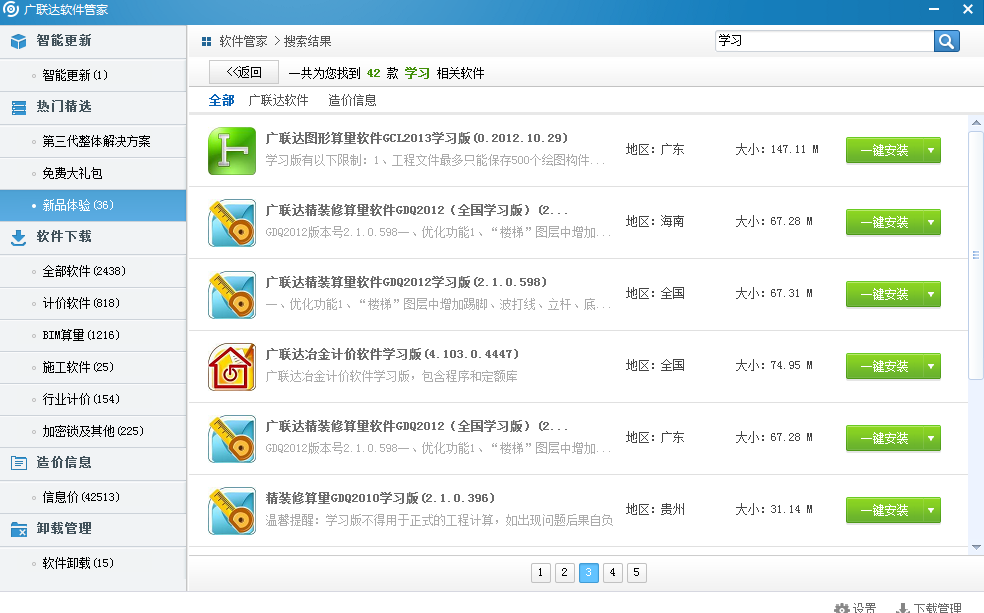Open 第三代整体解决方案 in sidebar

(x=94, y=141)
